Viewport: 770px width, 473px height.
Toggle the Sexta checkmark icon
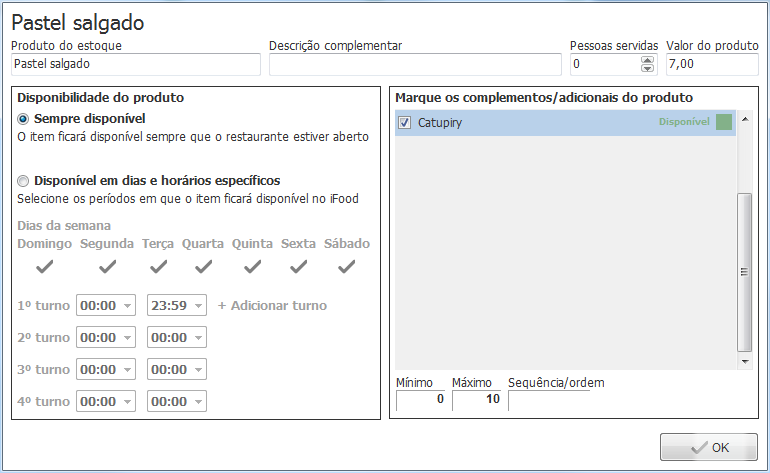(x=298, y=267)
